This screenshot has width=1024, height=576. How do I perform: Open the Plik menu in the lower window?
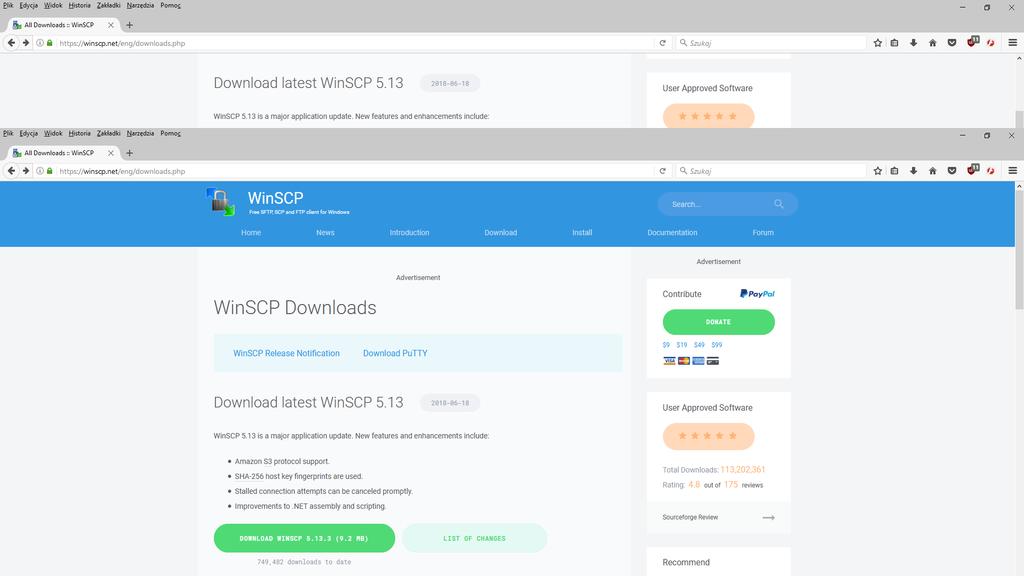tap(8, 133)
